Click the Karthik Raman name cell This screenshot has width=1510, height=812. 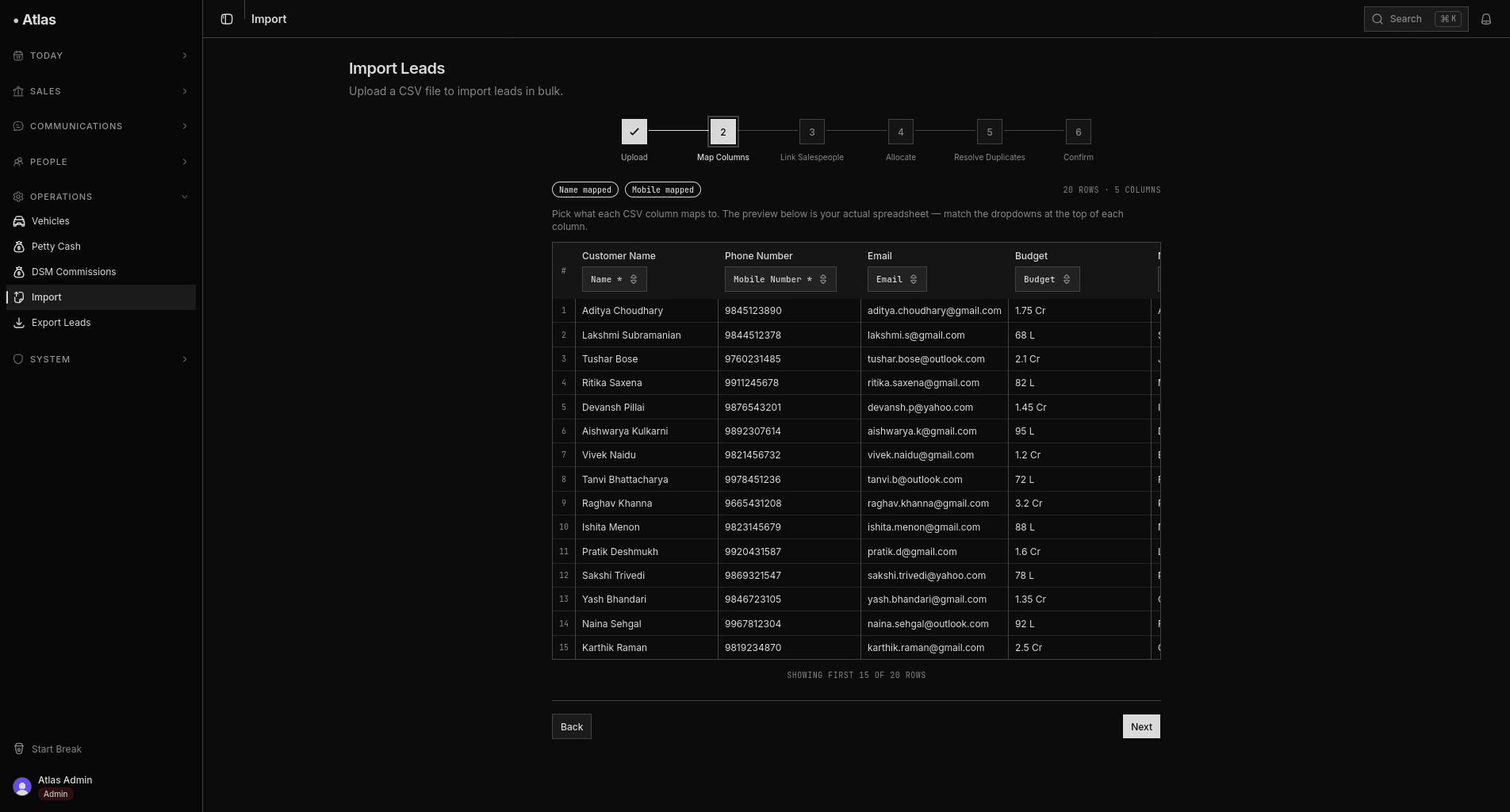point(646,648)
